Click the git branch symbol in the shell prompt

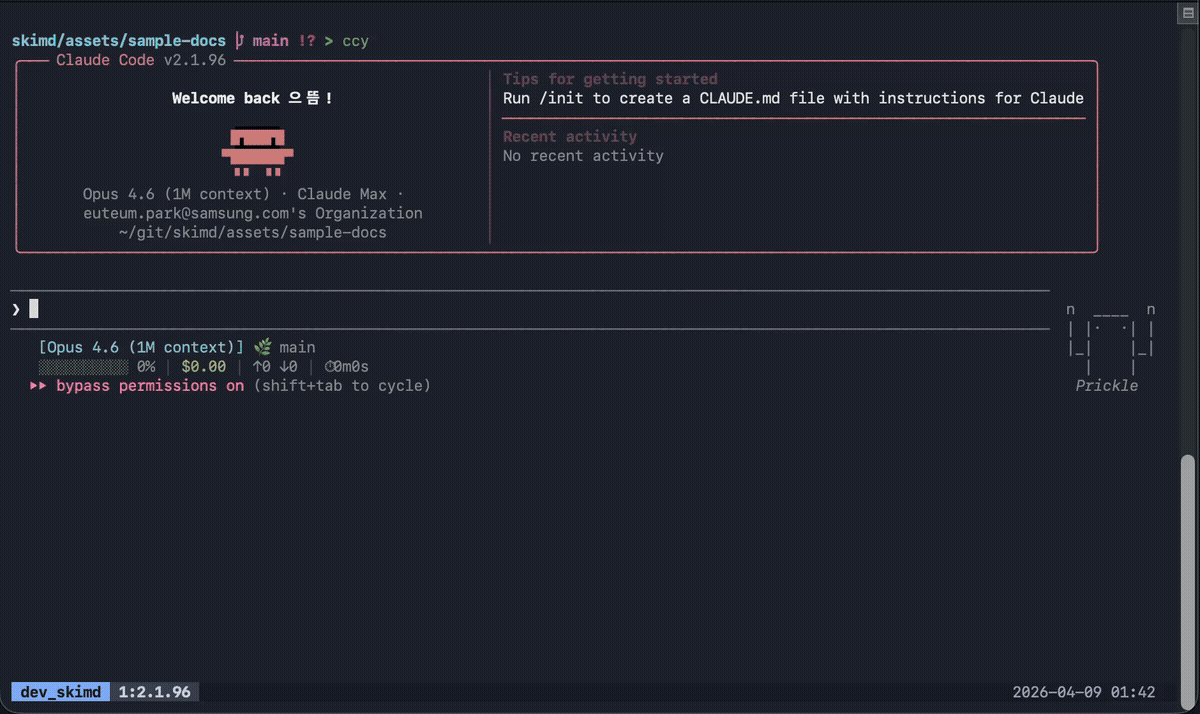click(x=239, y=41)
